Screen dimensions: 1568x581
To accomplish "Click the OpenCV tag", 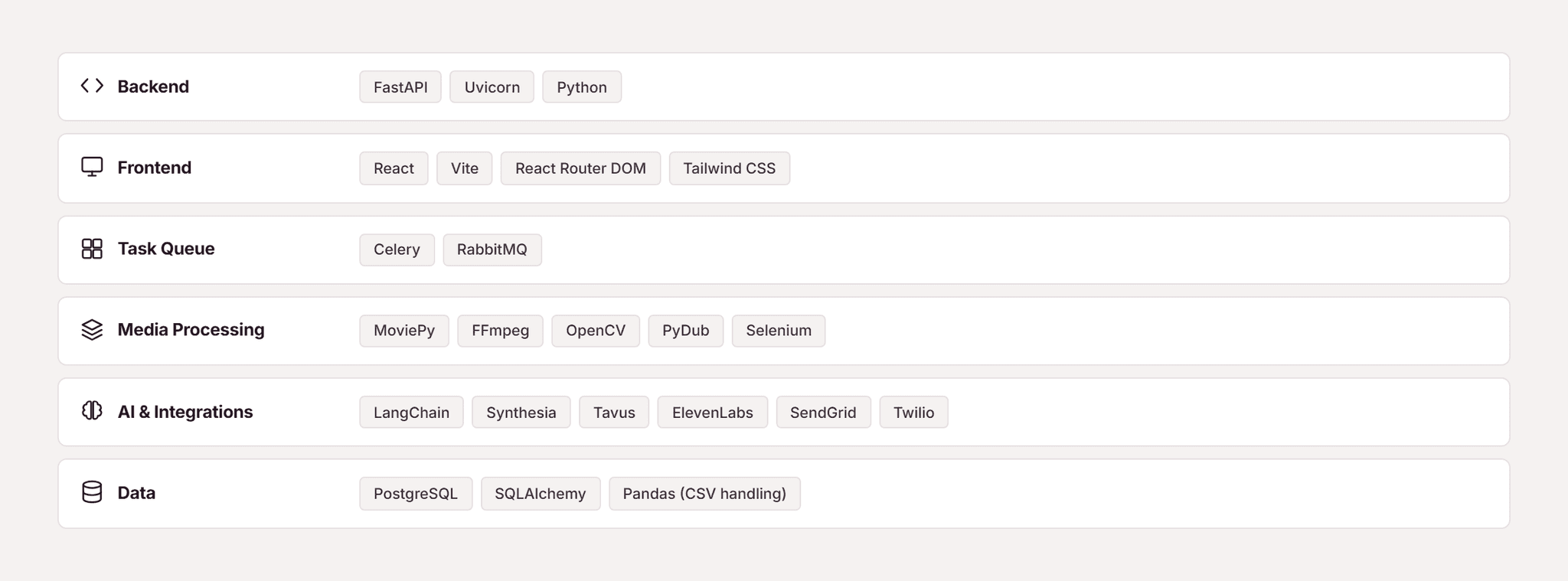I will [x=596, y=331].
